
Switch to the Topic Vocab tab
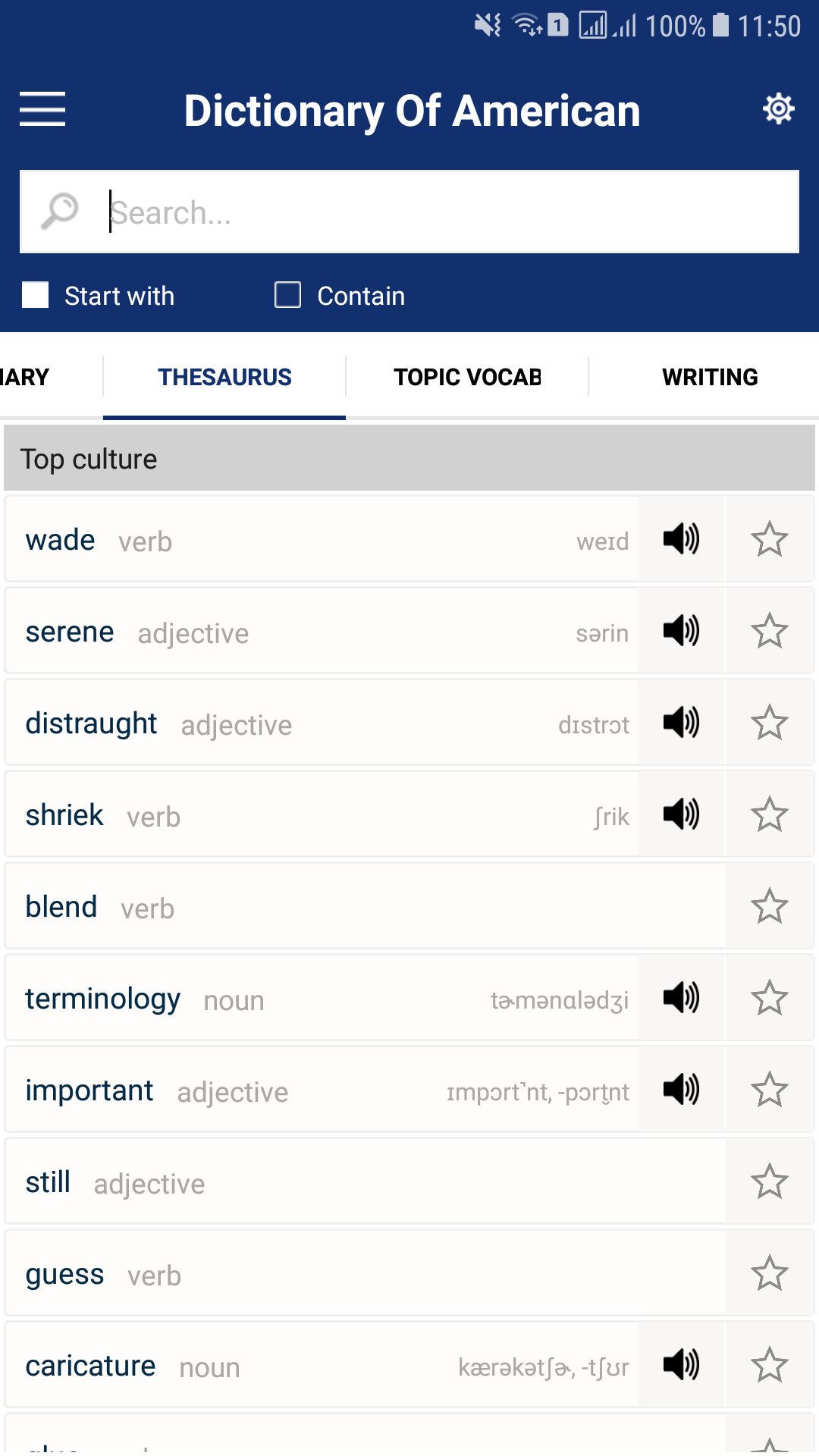coord(467,377)
